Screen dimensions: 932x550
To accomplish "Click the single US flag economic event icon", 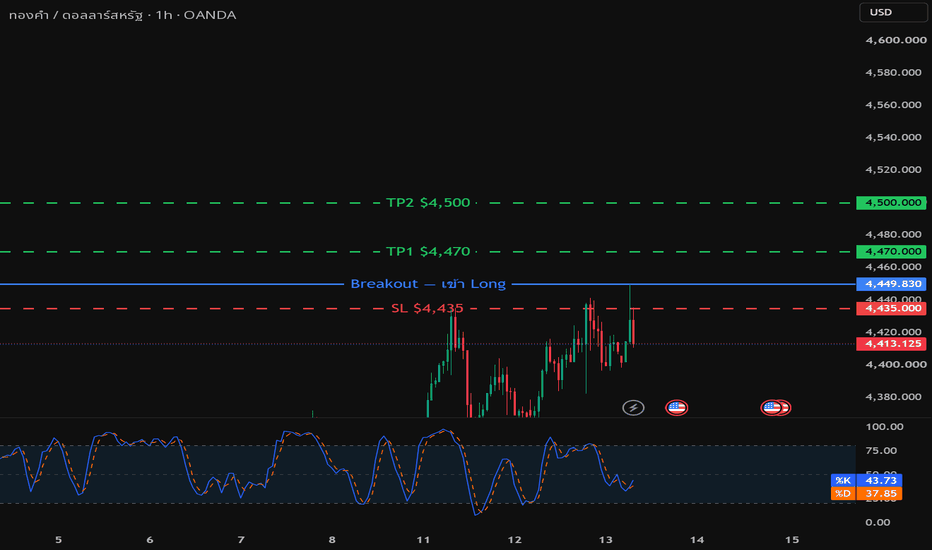I will 676,407.
